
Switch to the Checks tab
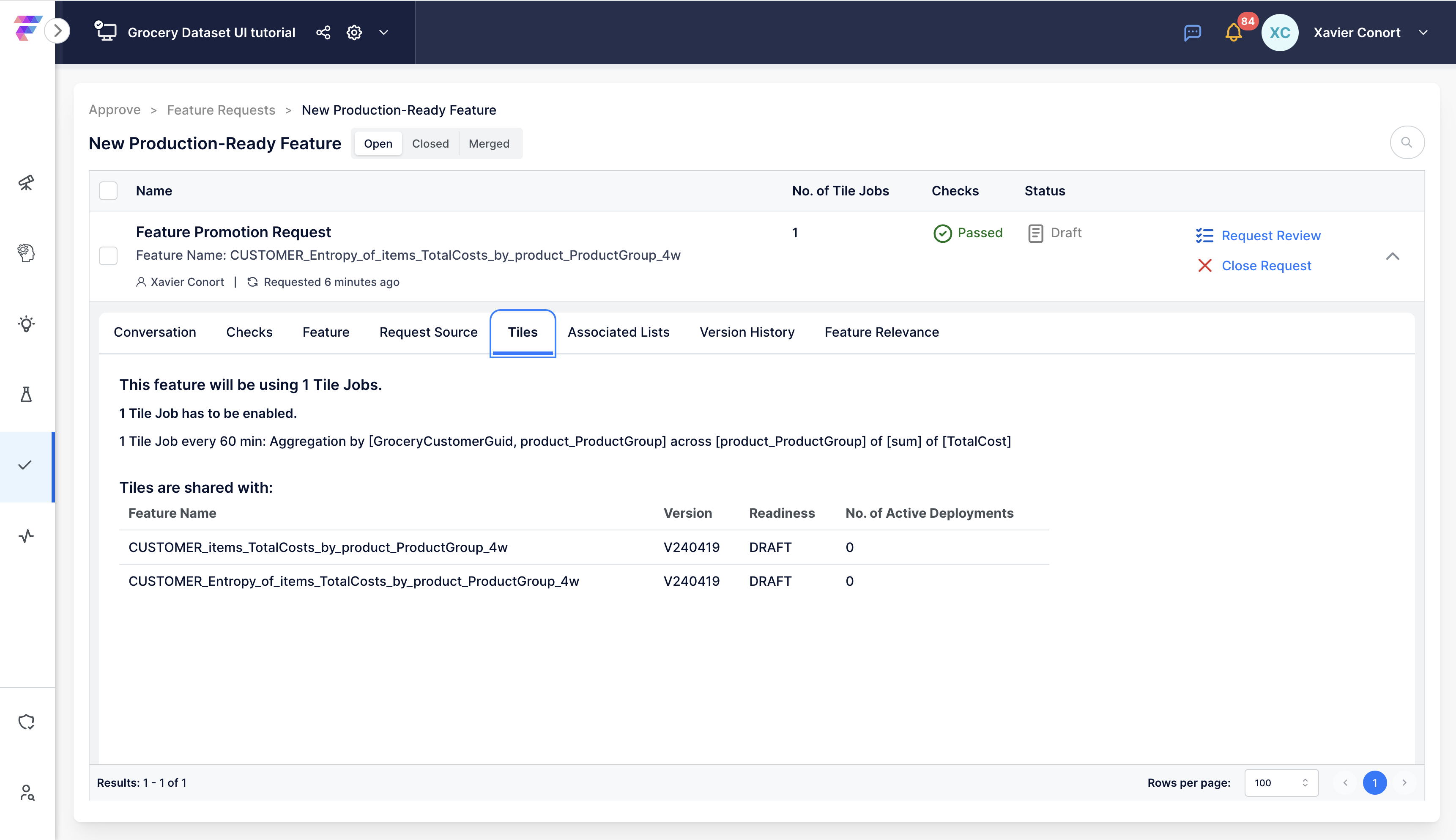(249, 332)
